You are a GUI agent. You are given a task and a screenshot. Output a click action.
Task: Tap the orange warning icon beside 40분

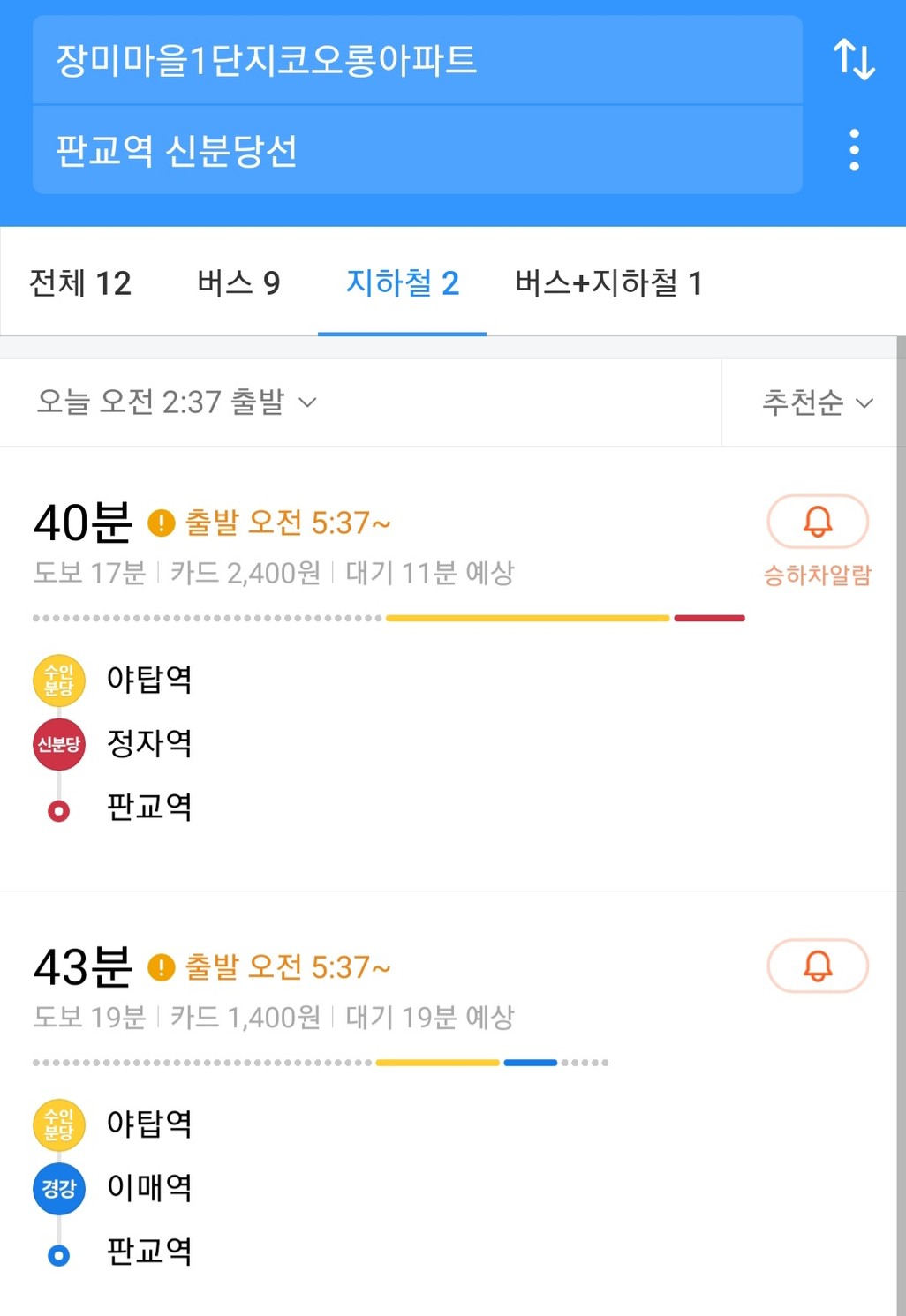tap(161, 523)
